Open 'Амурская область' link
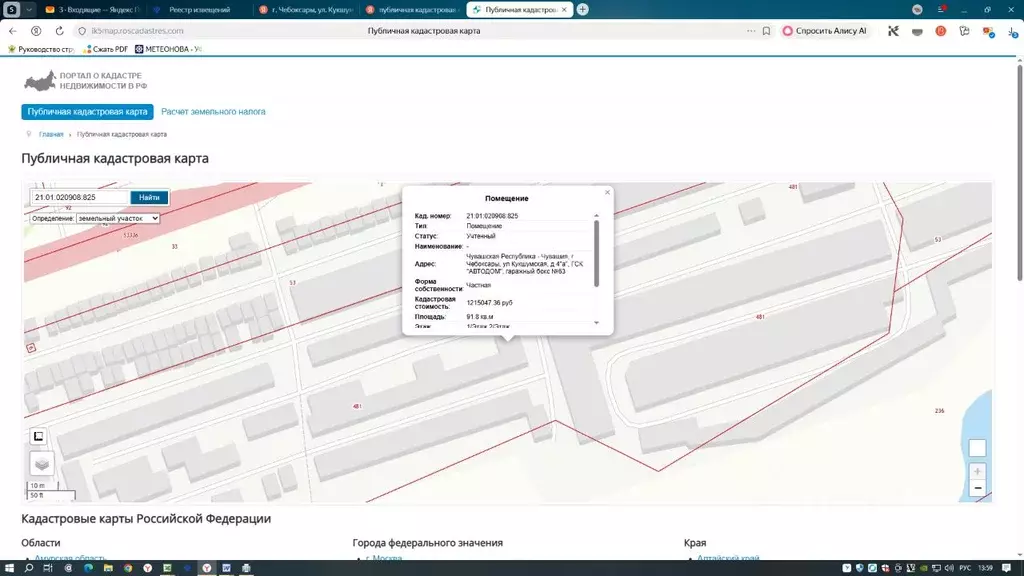1024x576 pixels. tap(70, 558)
